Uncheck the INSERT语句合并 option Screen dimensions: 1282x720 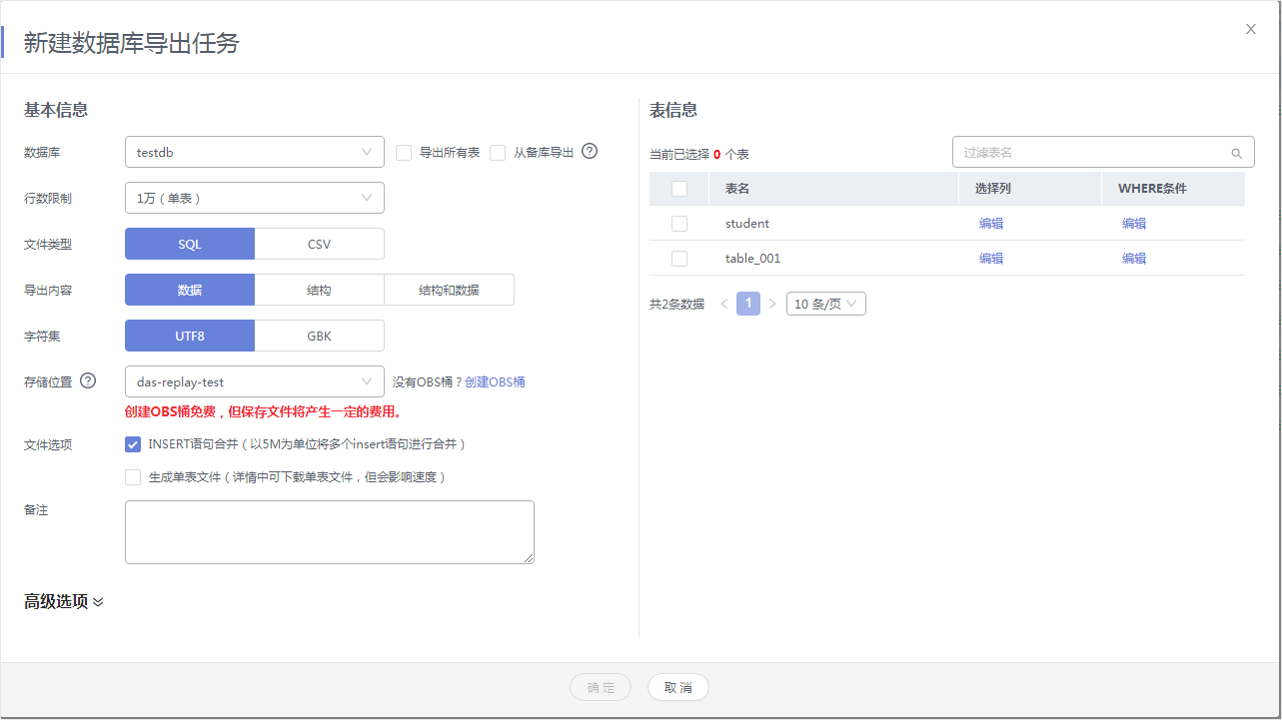133,444
